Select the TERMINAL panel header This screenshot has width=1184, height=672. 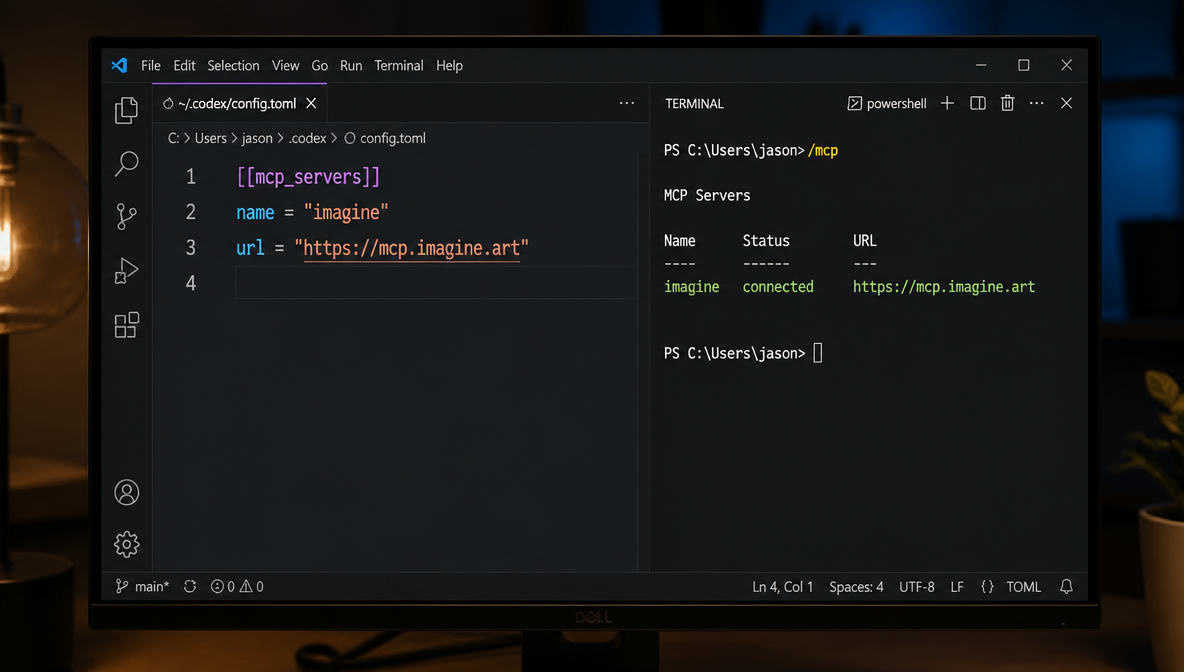pos(695,103)
